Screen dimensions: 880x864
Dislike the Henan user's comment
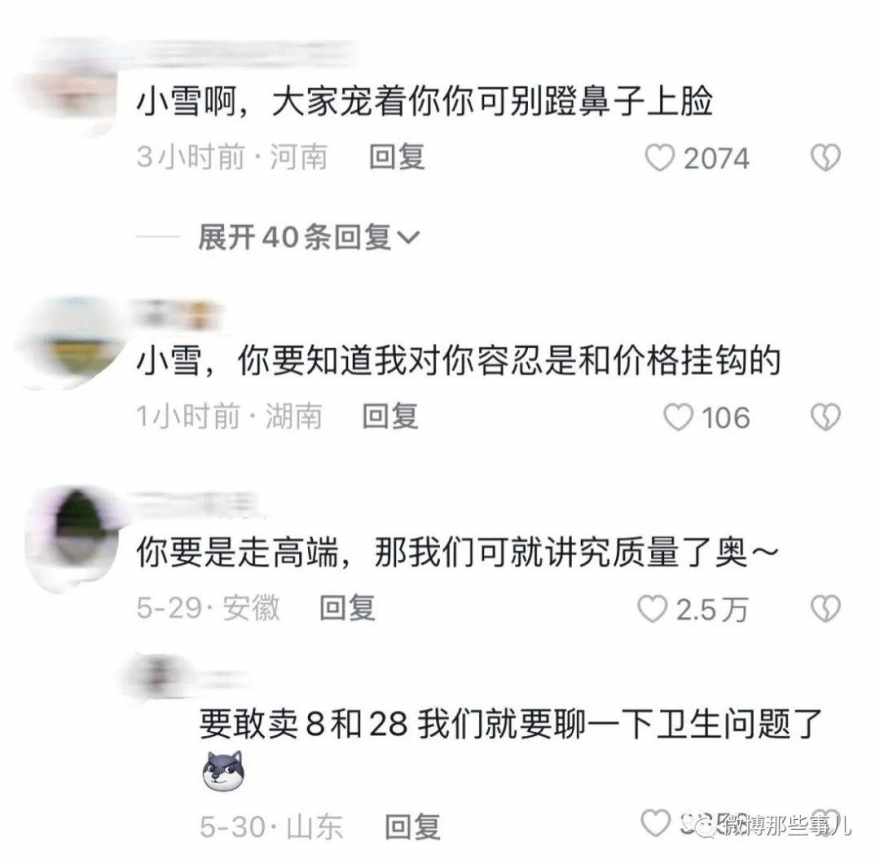click(x=826, y=158)
